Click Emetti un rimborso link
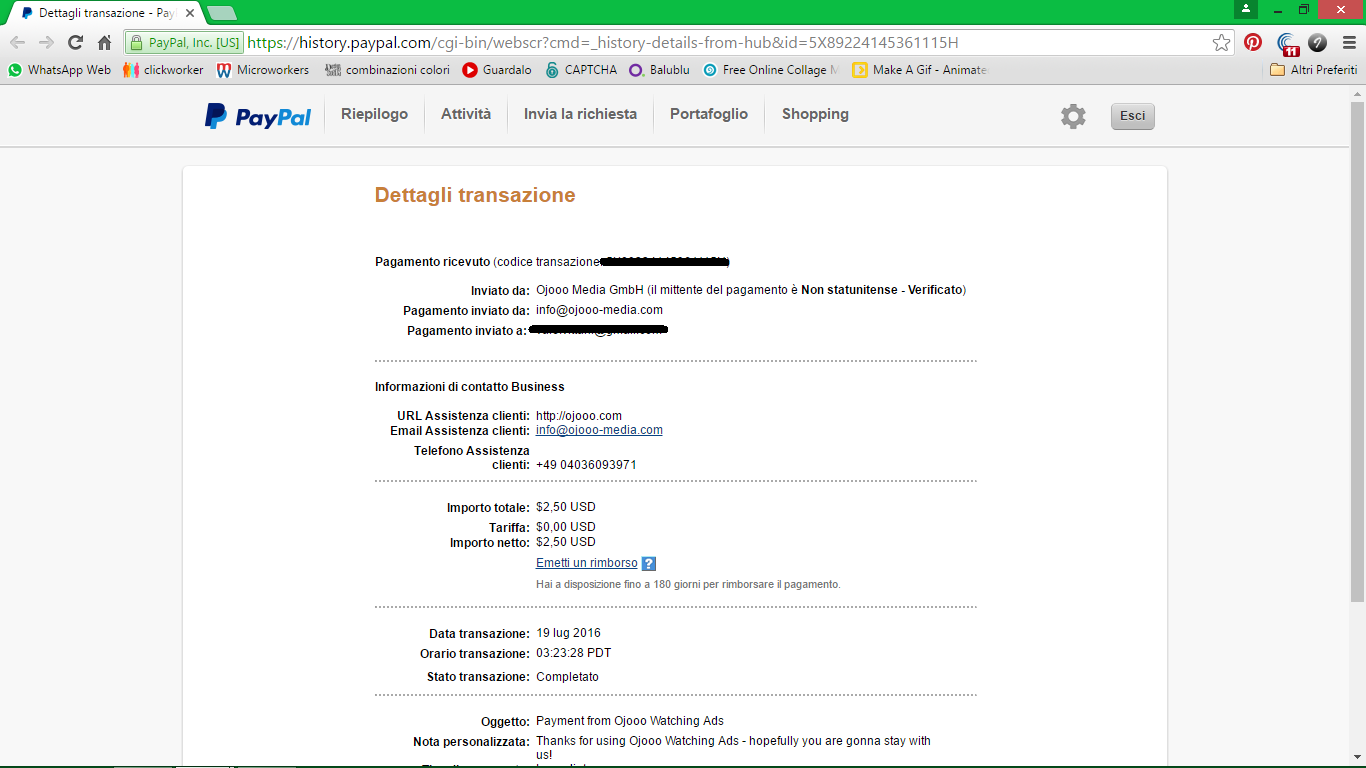The width and height of the screenshot is (1366, 768). pos(586,563)
